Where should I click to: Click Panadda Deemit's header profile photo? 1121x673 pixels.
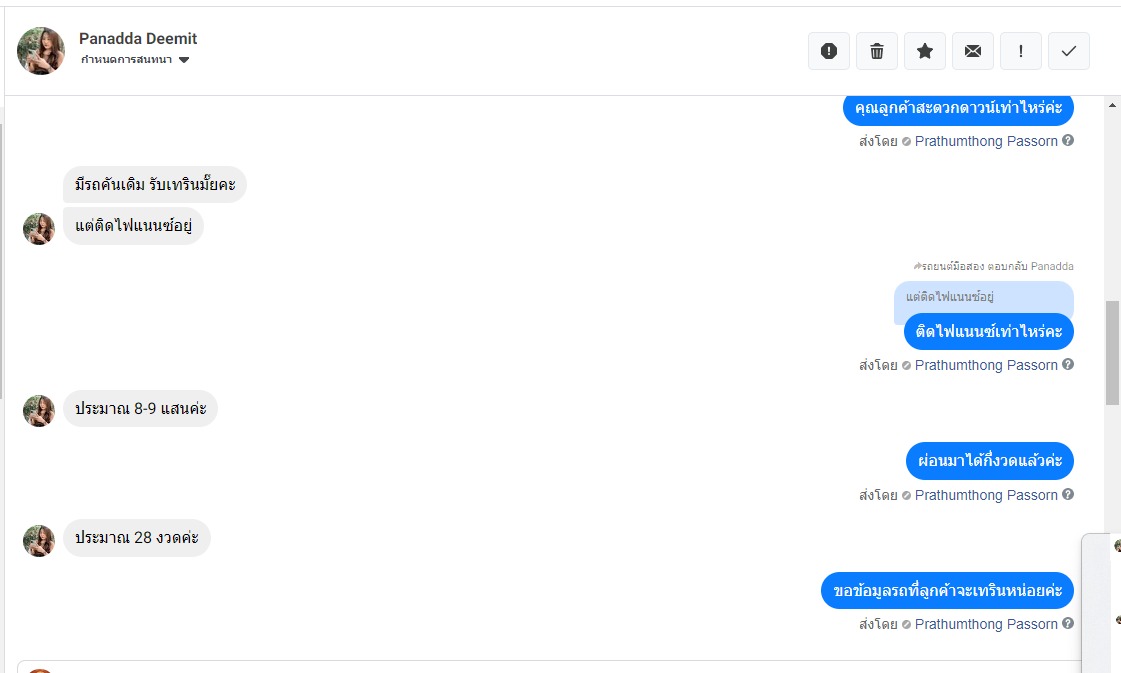(41, 51)
